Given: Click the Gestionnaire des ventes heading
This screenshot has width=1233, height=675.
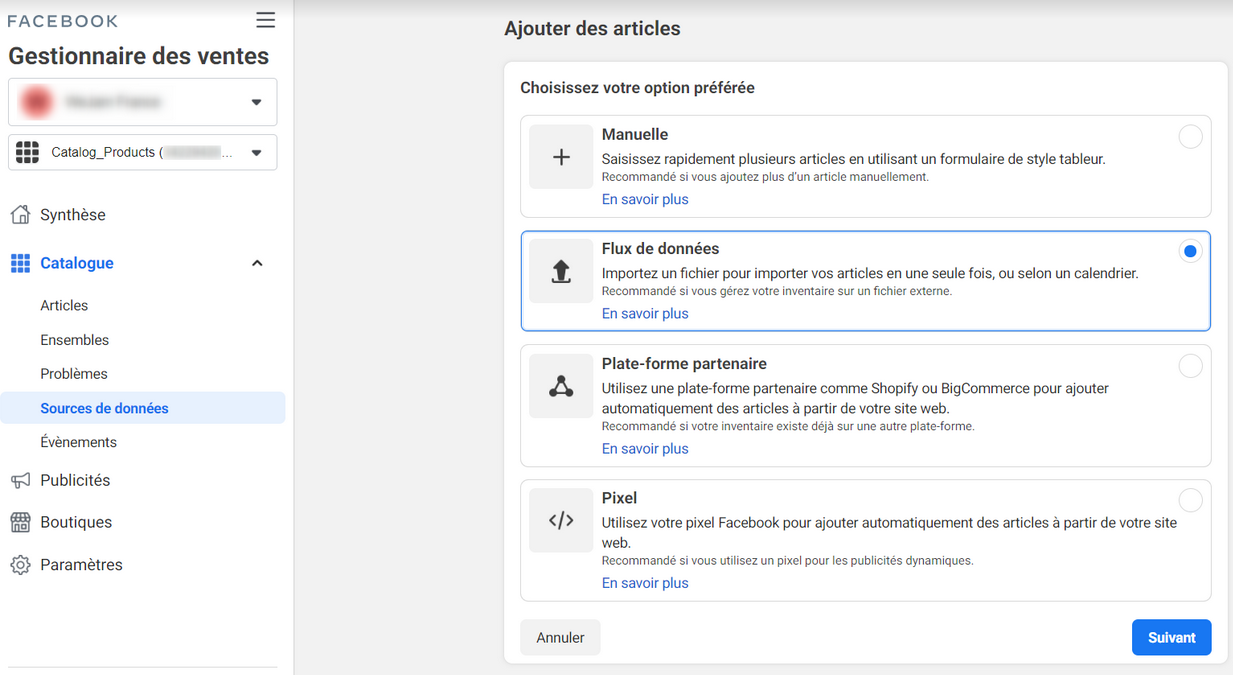Looking at the screenshot, I should pyautogui.click(x=139, y=56).
